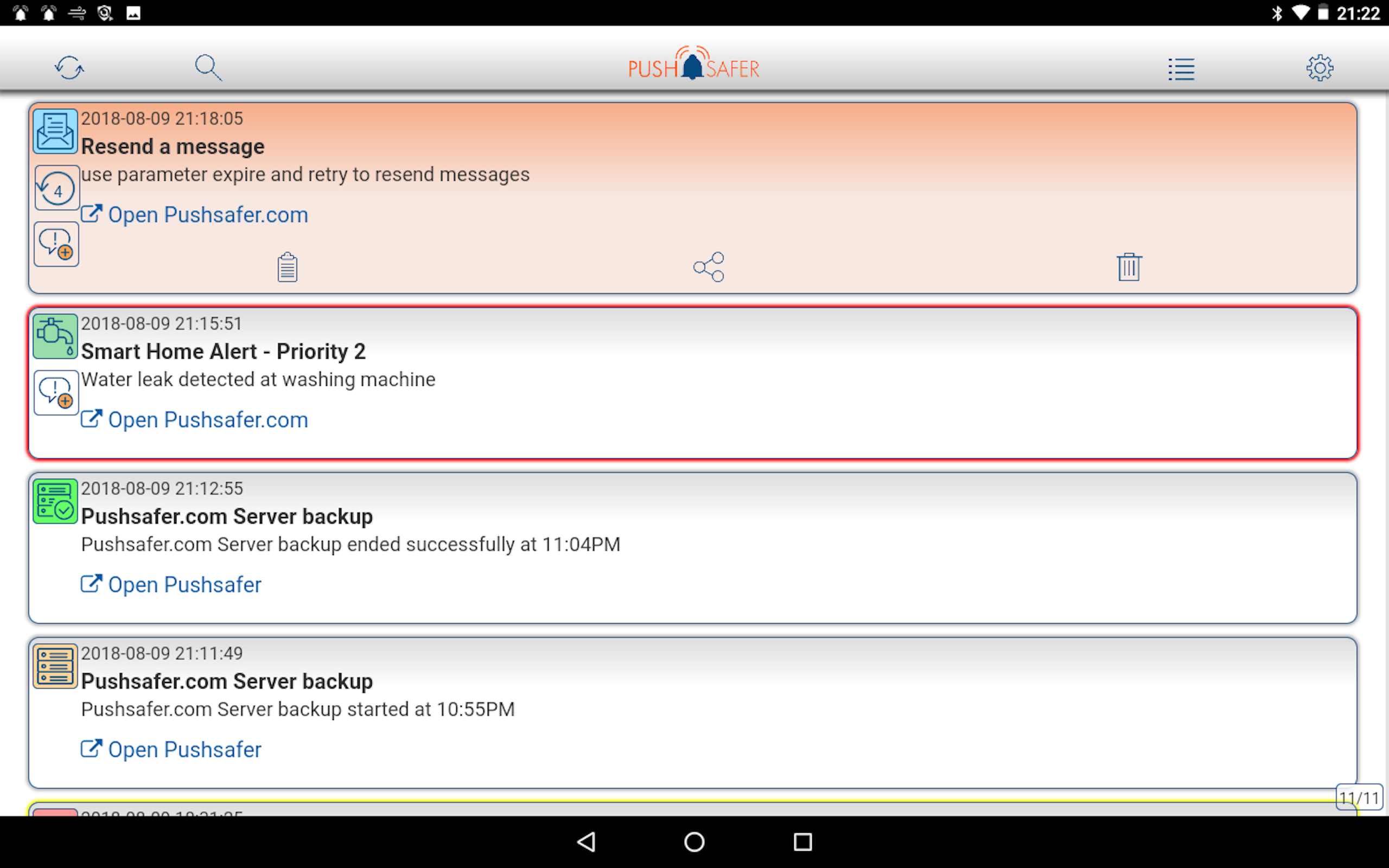The image size is (1389, 868).
Task: Tap the status bar clock 21:22
Action: pyautogui.click(x=1358, y=12)
